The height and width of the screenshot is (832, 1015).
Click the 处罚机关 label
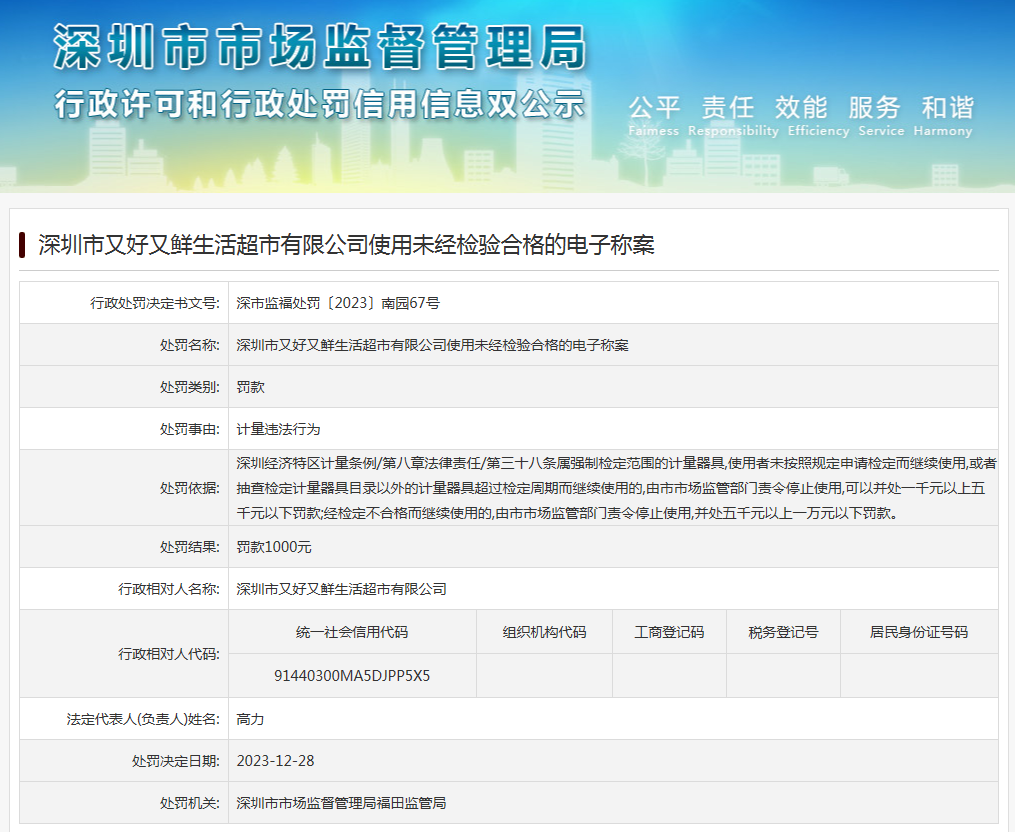click(x=190, y=804)
